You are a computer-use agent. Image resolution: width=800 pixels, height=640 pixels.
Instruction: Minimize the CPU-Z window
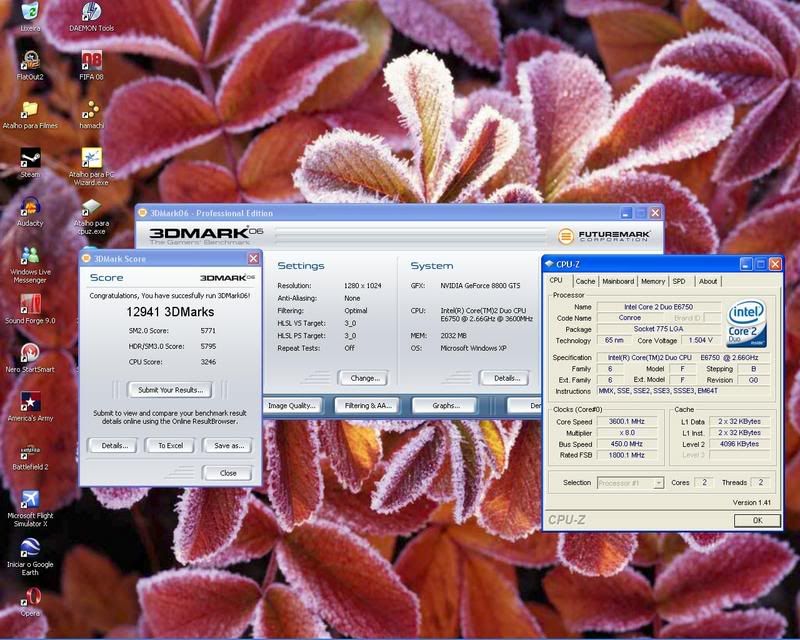pos(745,264)
